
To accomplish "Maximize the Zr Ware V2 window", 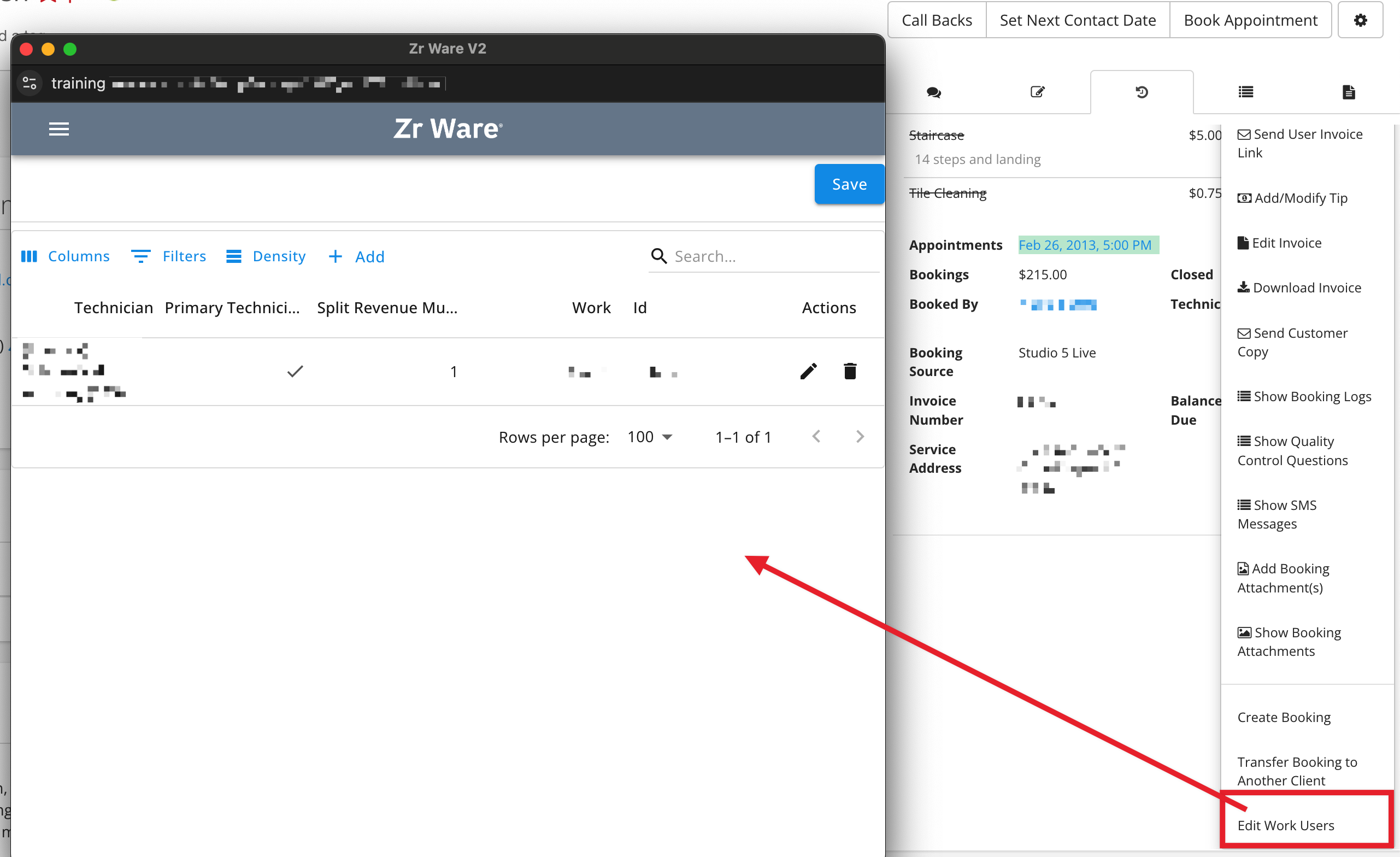I will 70,49.
